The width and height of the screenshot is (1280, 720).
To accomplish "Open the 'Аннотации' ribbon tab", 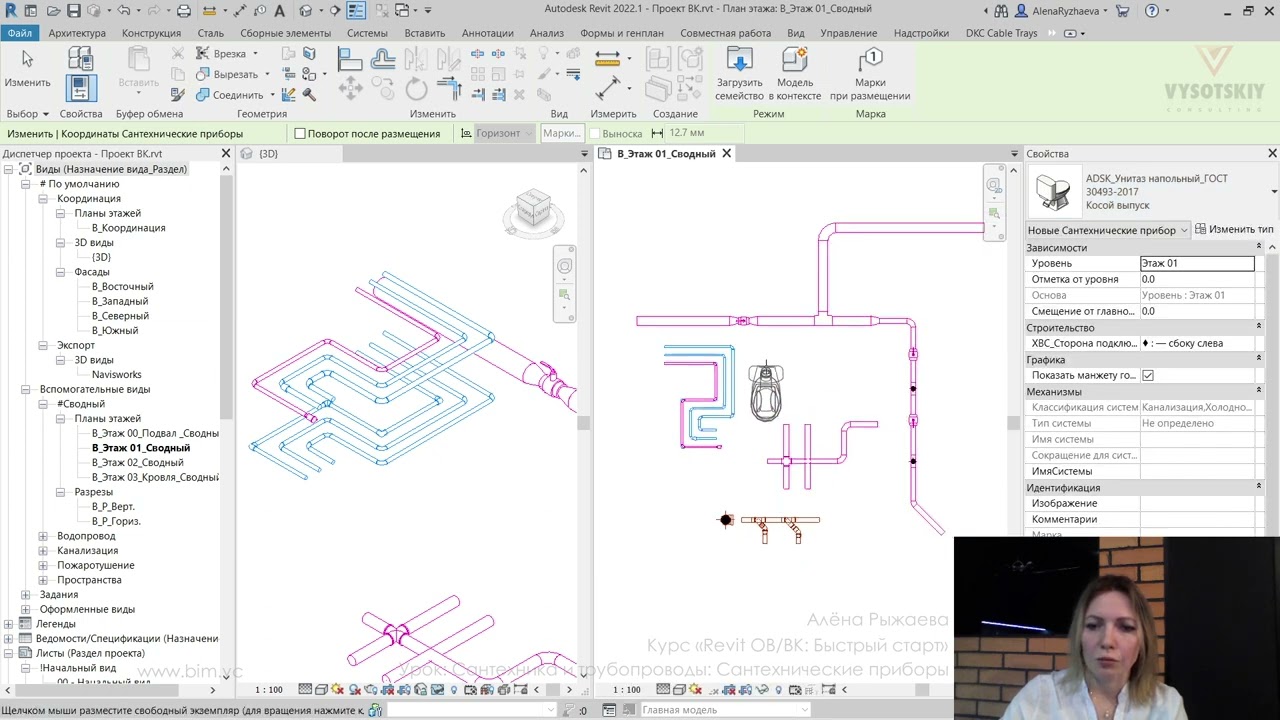I will coord(487,33).
